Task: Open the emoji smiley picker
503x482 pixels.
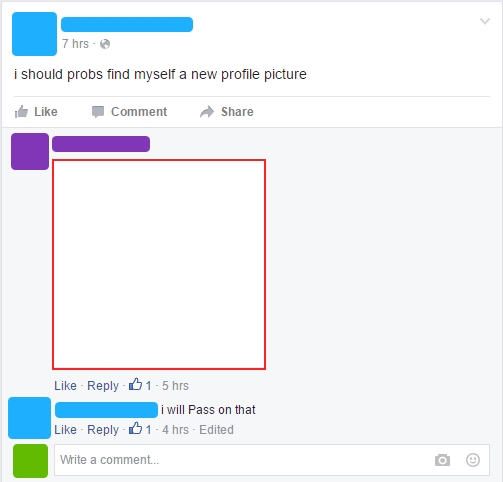Action: coord(473,460)
